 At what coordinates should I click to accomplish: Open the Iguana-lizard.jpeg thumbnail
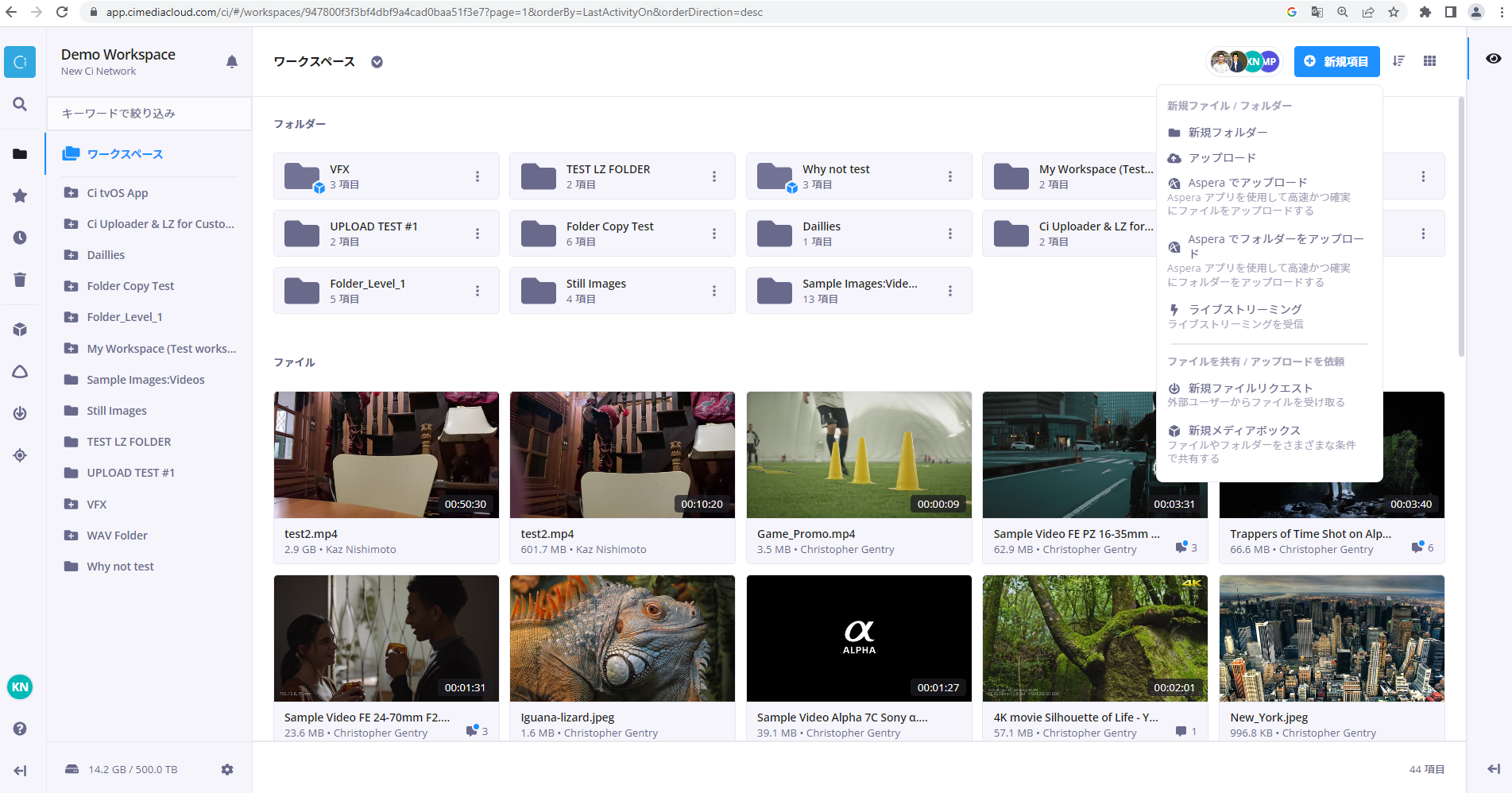(622, 638)
